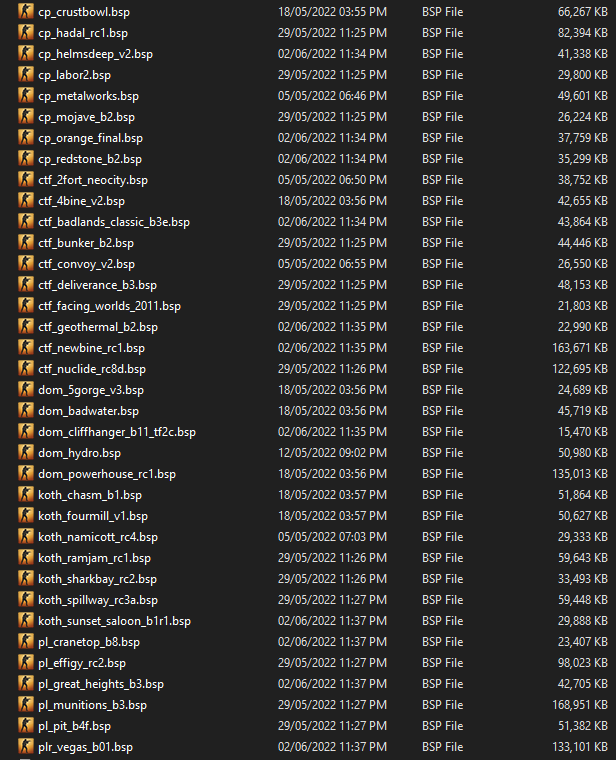Pick the icon next to ctf_4bine_v2.bsp

pos(26,200)
